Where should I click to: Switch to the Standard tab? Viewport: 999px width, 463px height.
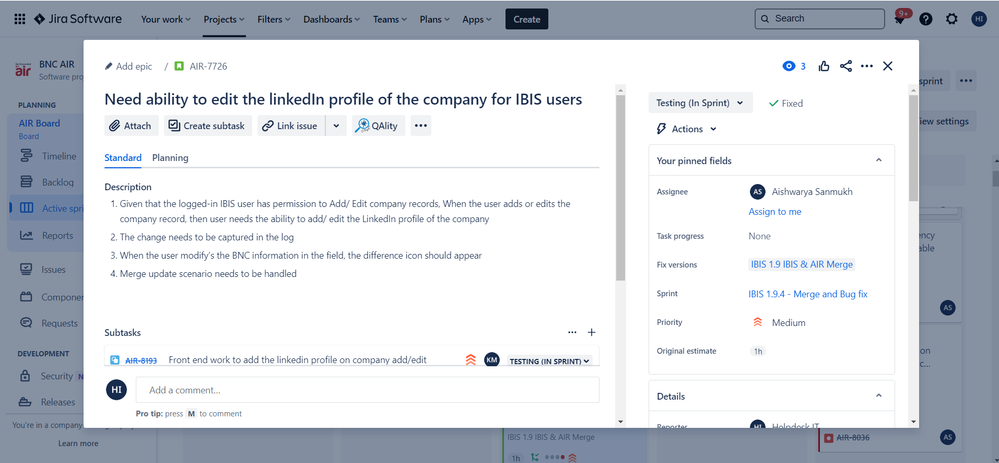pos(123,158)
